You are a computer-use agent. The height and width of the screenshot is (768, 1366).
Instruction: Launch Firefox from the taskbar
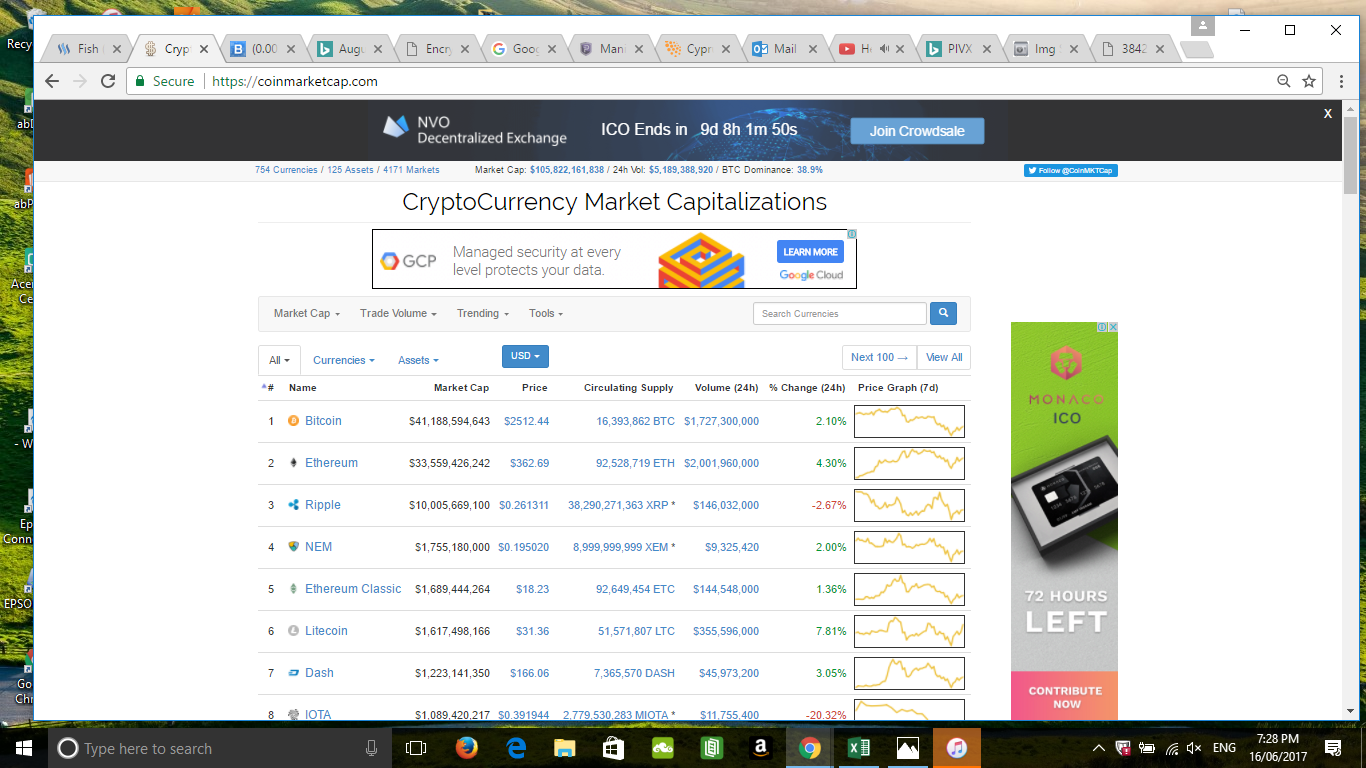(x=466, y=748)
